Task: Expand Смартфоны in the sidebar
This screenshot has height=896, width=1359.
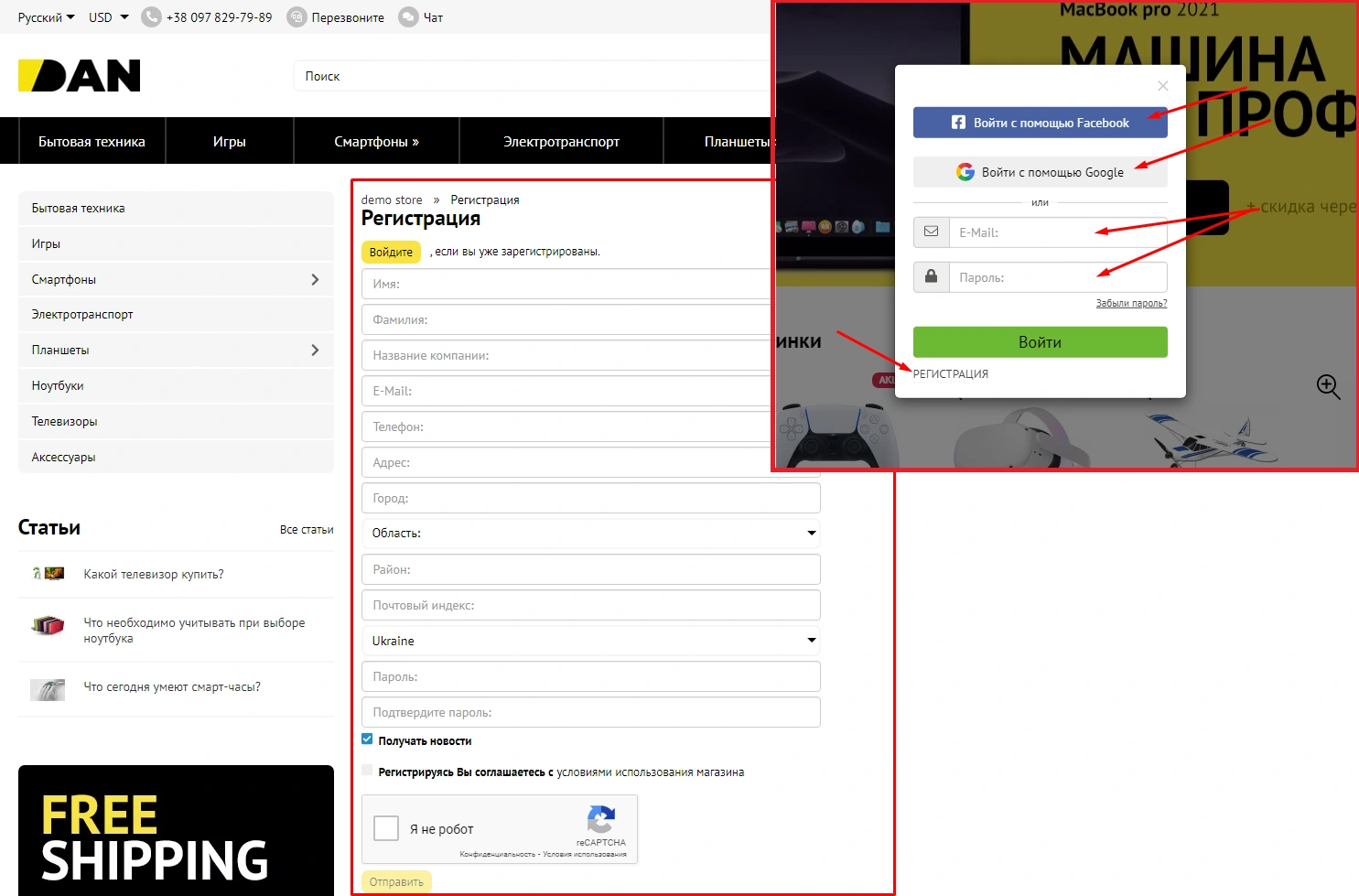Action: click(x=315, y=279)
